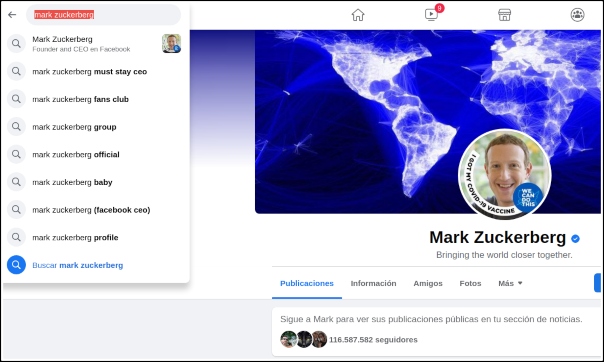Choose suggestion mark zuckerberg (facebook ceo)
Screen dimensions: 604x362
94,210
